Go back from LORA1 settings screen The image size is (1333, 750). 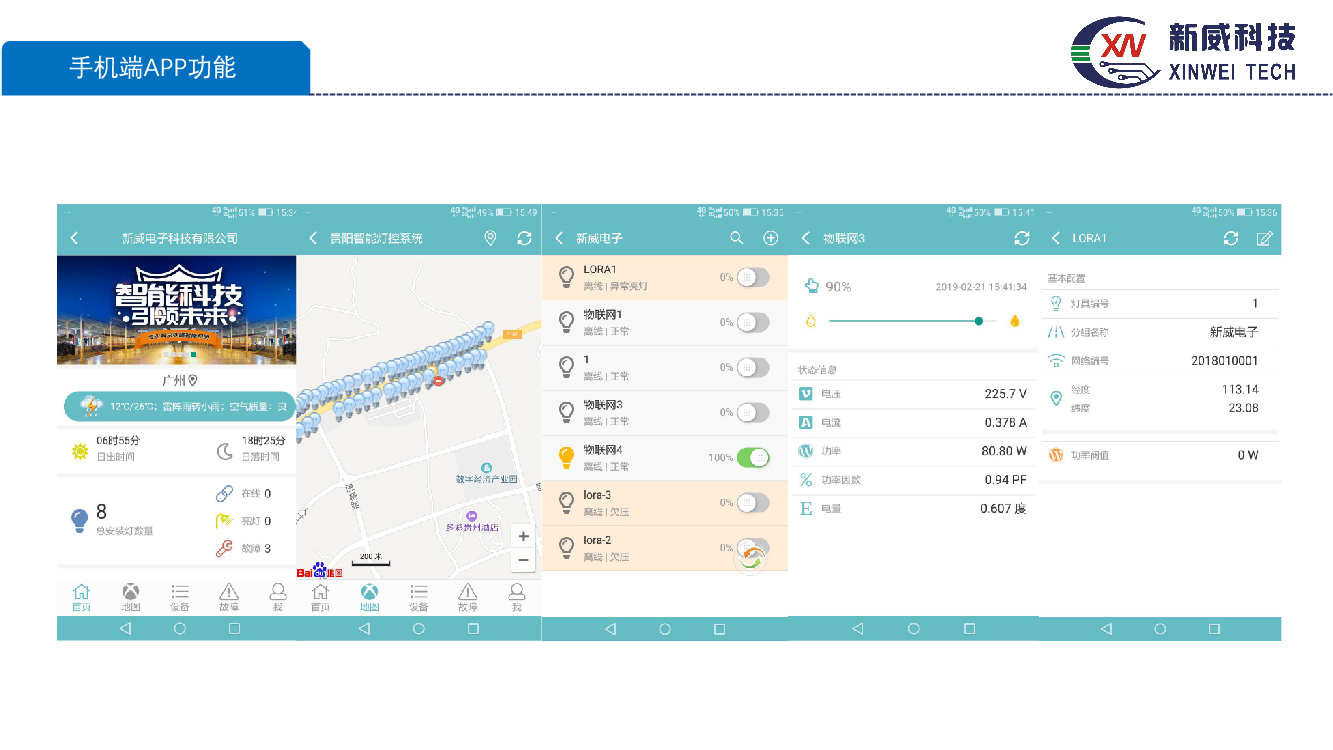(x=1056, y=238)
